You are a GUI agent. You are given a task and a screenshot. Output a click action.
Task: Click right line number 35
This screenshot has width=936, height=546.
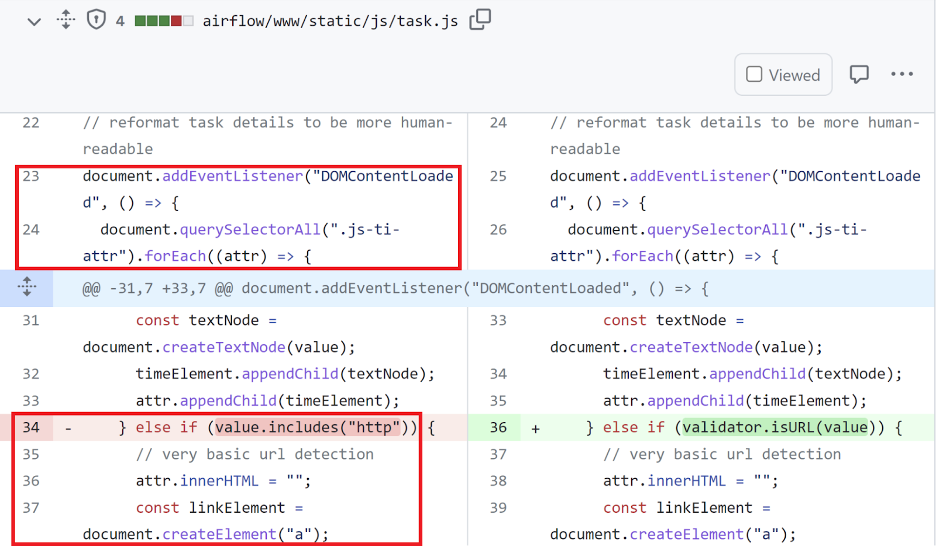tap(498, 401)
